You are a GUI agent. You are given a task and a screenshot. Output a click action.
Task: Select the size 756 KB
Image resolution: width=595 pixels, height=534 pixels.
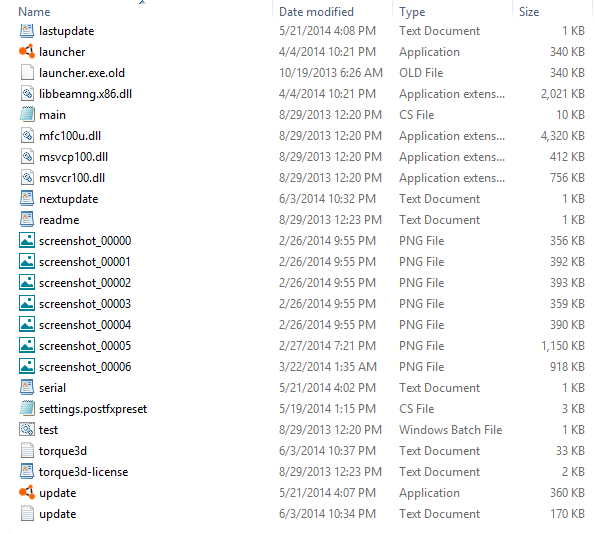point(567,178)
